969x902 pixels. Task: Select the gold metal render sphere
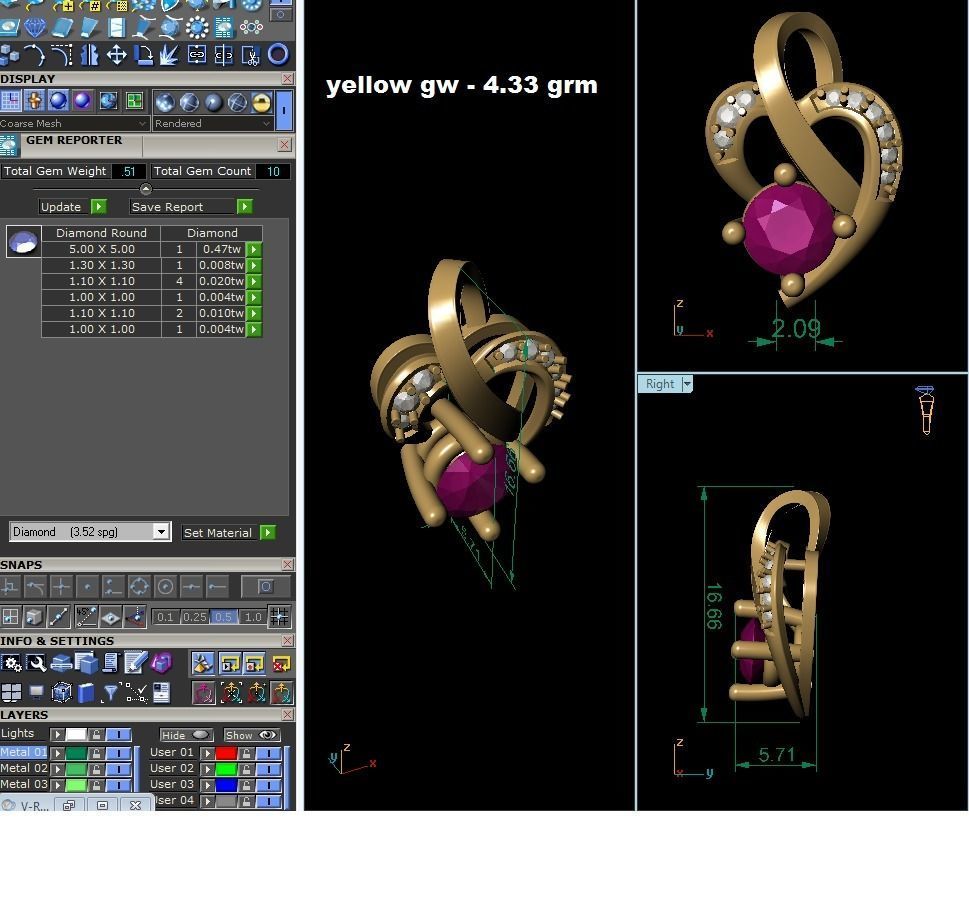[261, 102]
